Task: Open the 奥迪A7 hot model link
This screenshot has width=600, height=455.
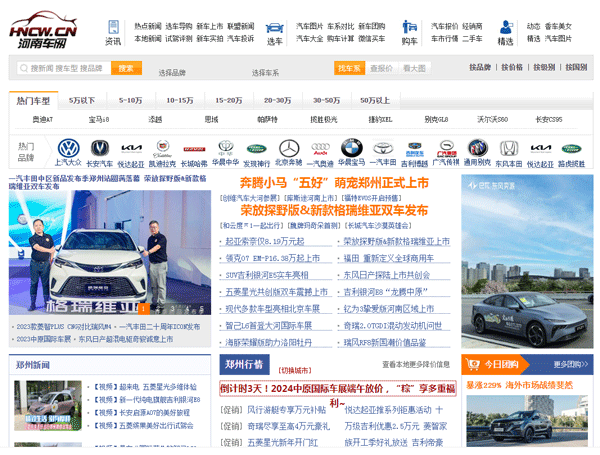Action: coord(42,119)
